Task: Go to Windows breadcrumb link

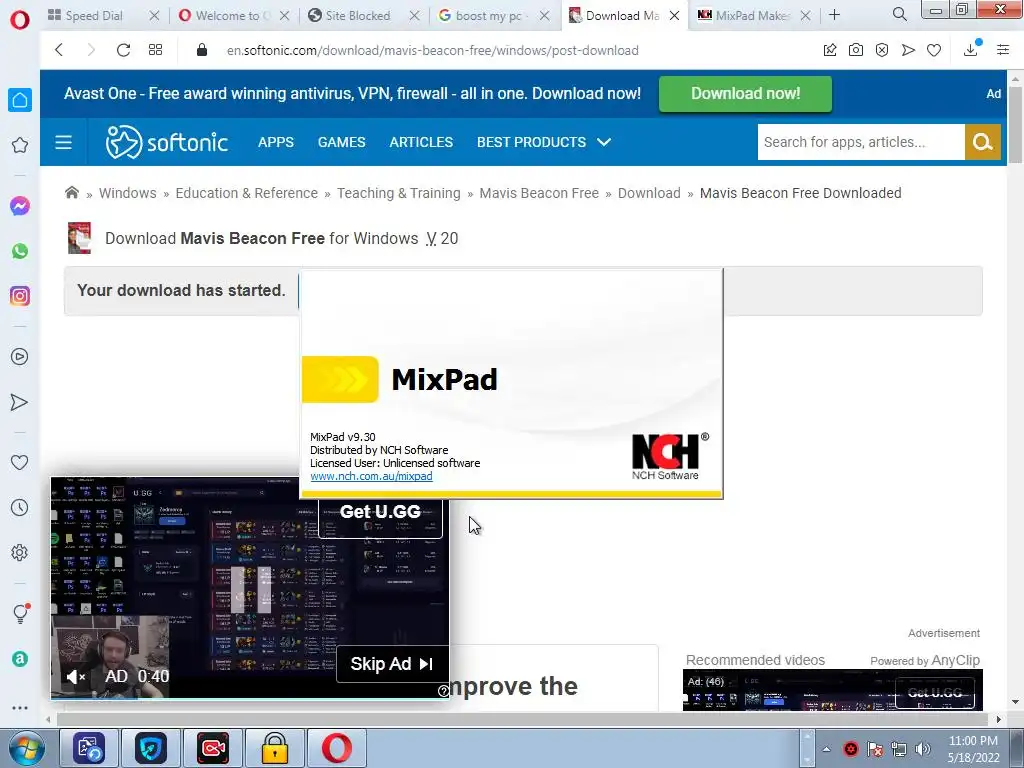Action: coord(127,193)
